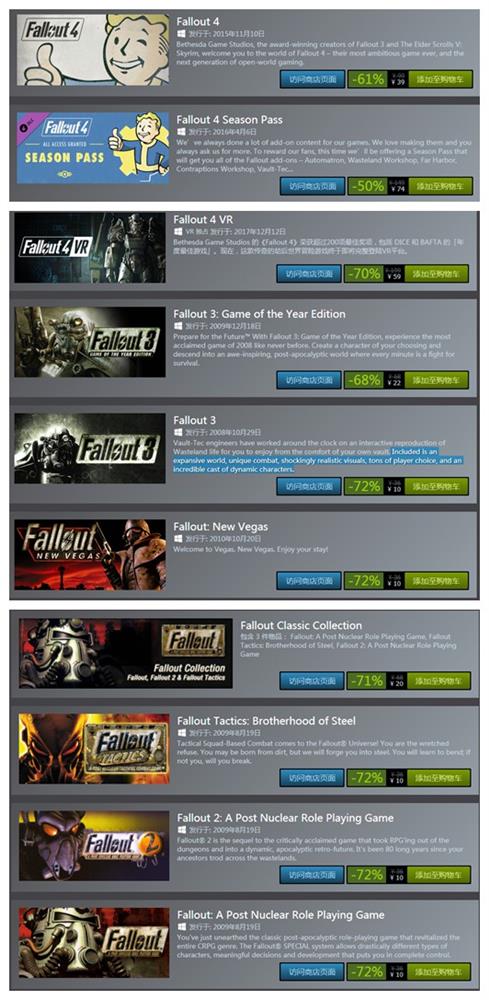
Task: Click the -72% discount badge for Fallout 3
Action: click(364, 486)
